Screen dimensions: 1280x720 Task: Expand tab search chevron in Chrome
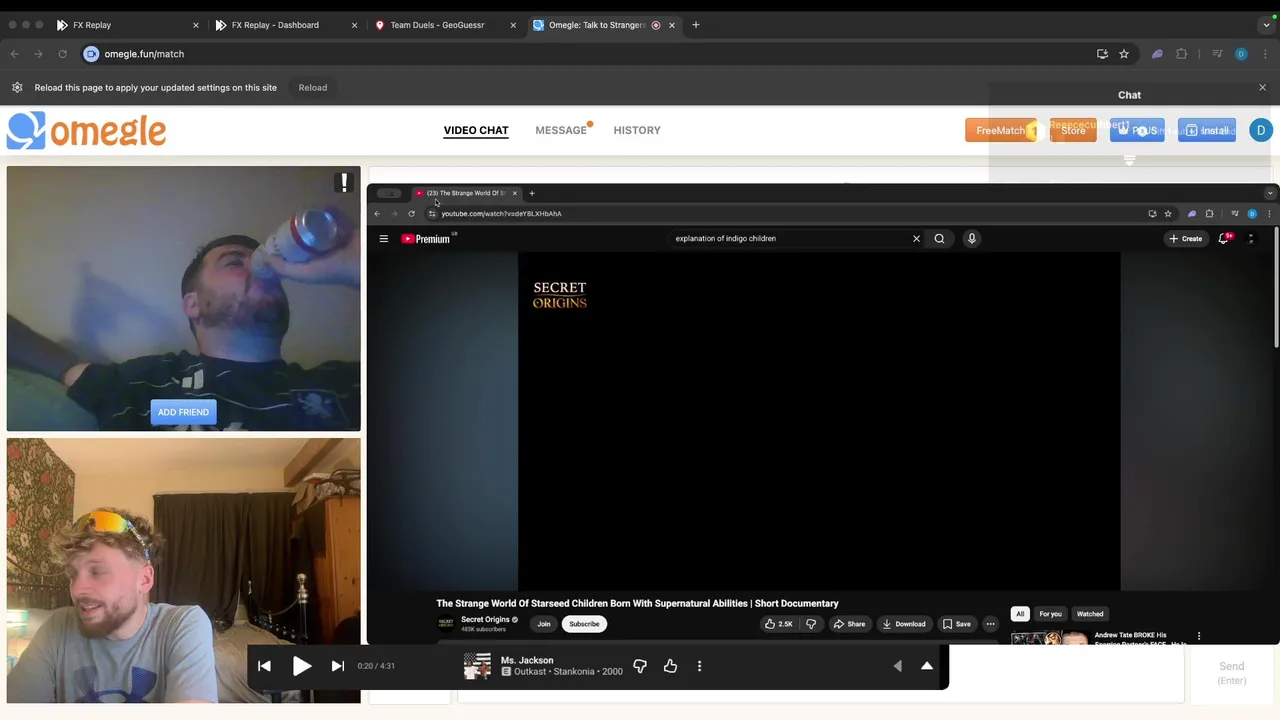[x=1267, y=25]
